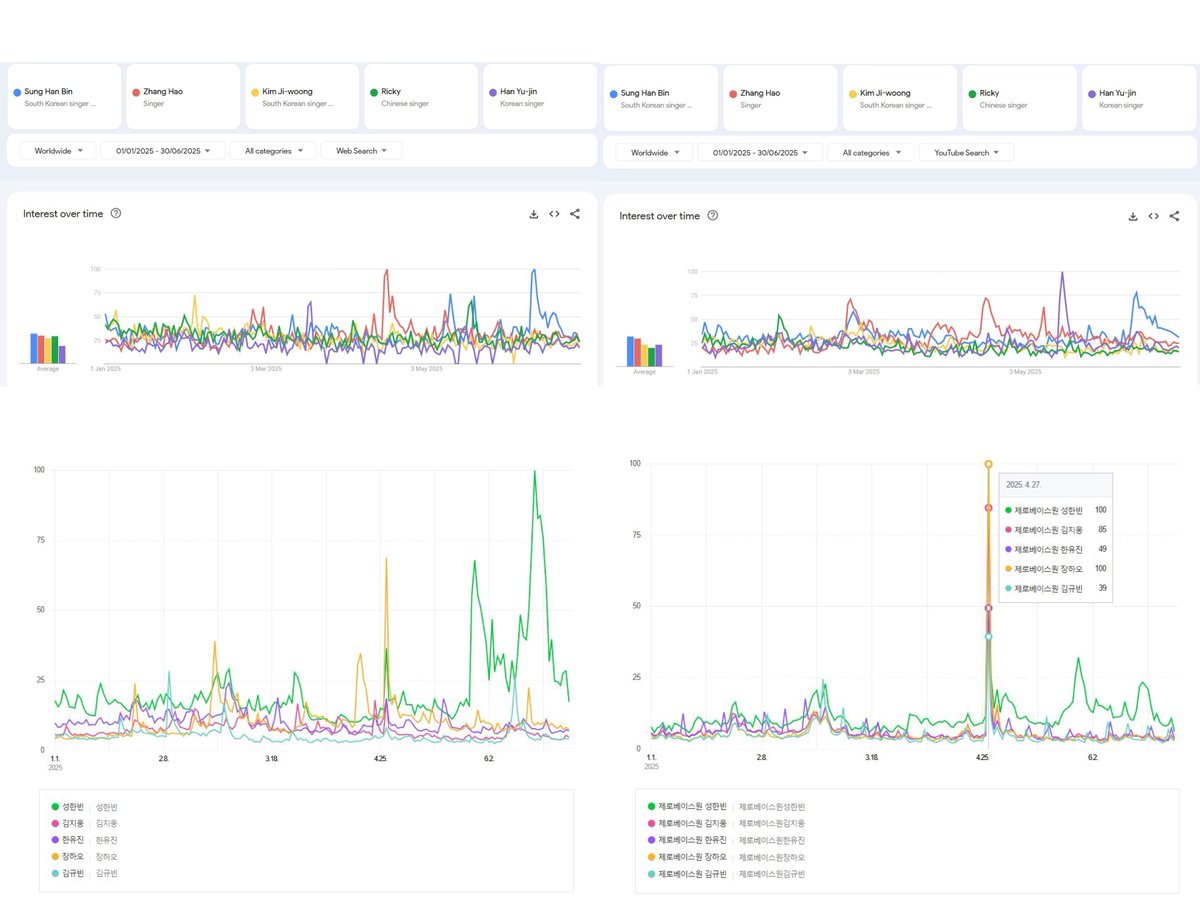
Task: Click Interest over time heading in YouTube Search panel
Action: click(x=660, y=216)
